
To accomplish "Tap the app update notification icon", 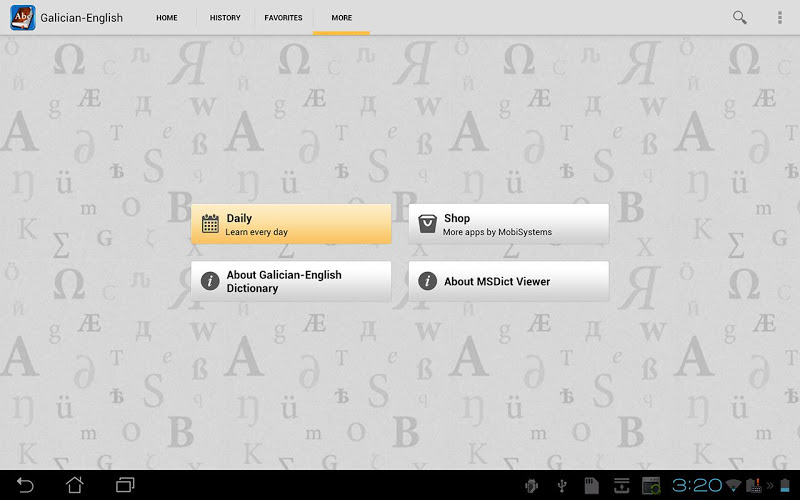I will pos(651,486).
